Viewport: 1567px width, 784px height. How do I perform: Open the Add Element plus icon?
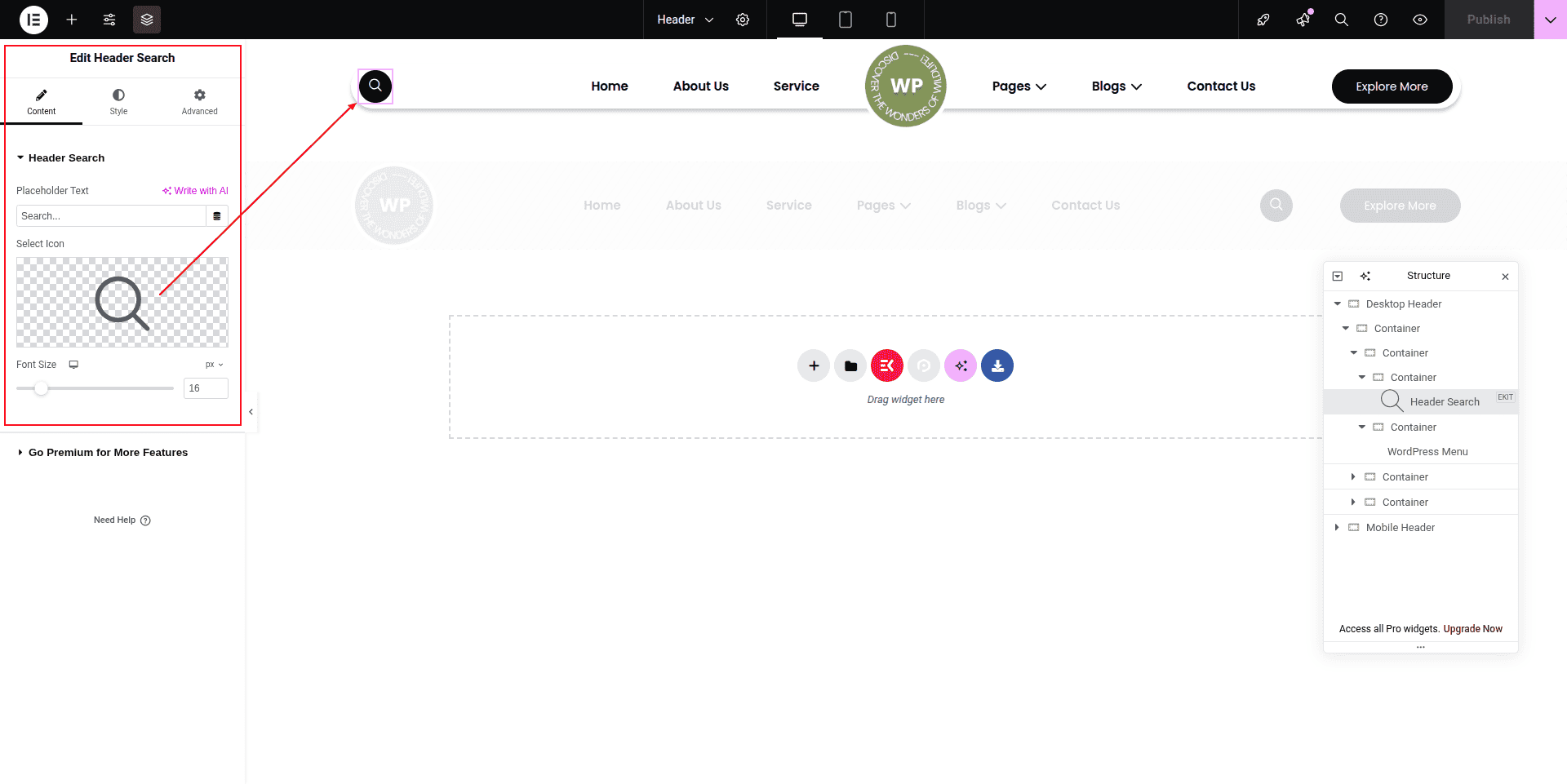coord(72,20)
